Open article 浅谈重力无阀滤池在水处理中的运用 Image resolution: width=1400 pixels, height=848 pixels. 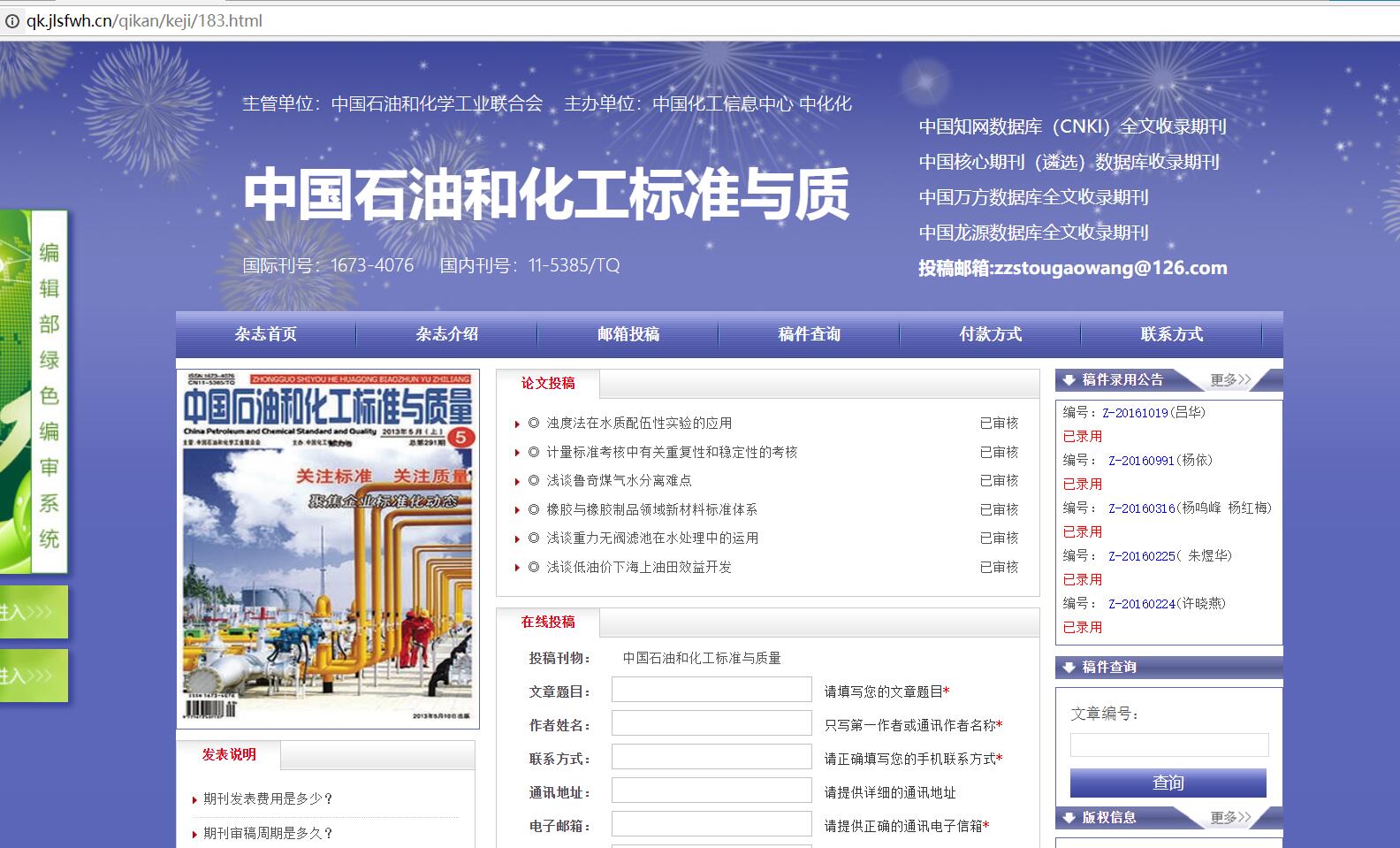[x=652, y=538]
